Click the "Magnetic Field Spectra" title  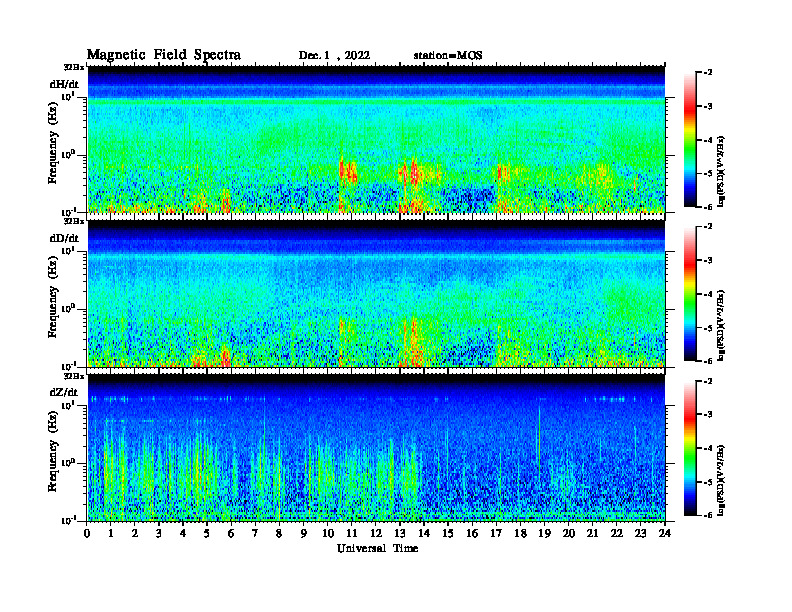tap(164, 55)
